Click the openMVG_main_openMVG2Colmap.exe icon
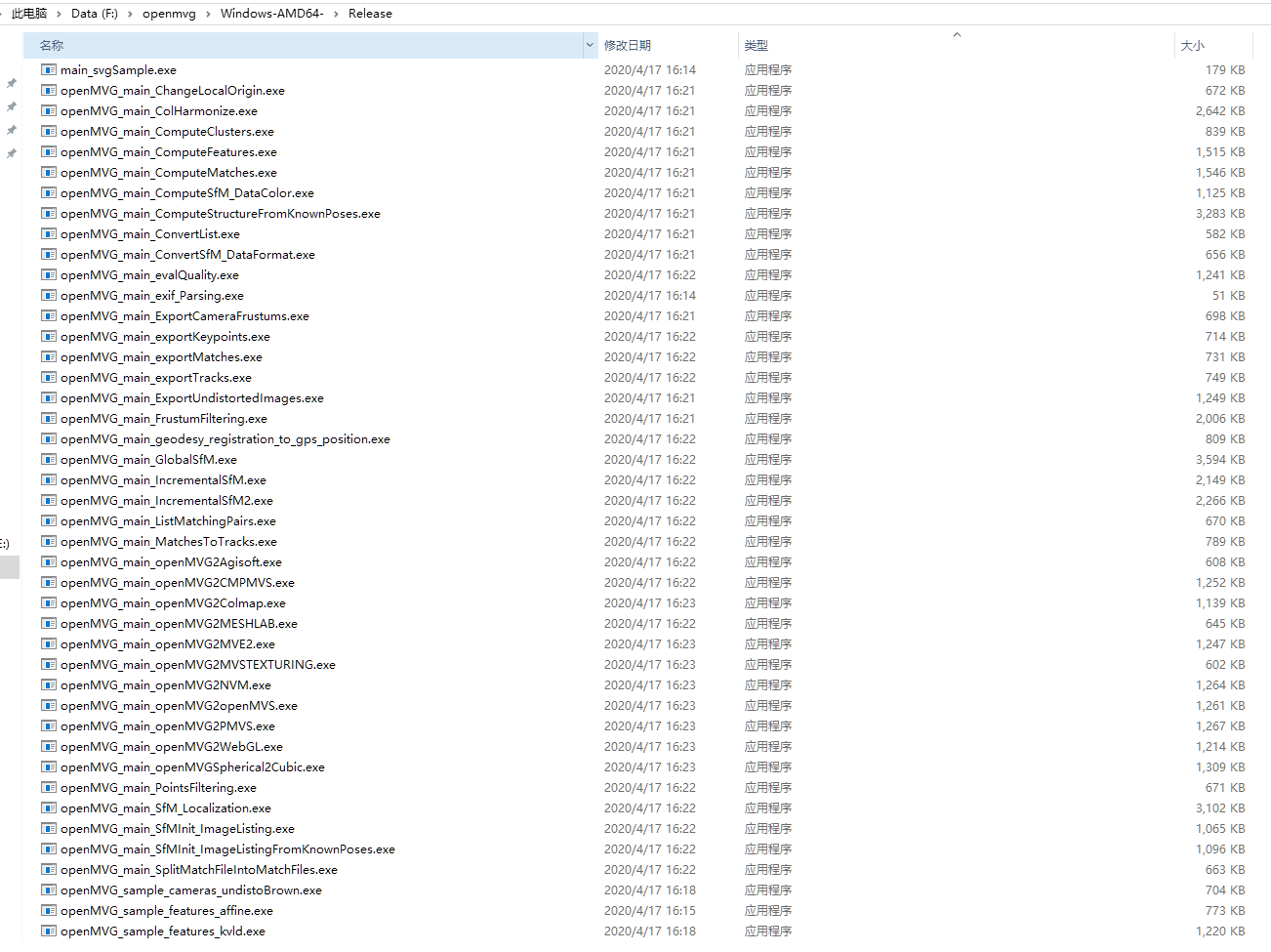Screen dimensions: 1271x952 [48, 602]
